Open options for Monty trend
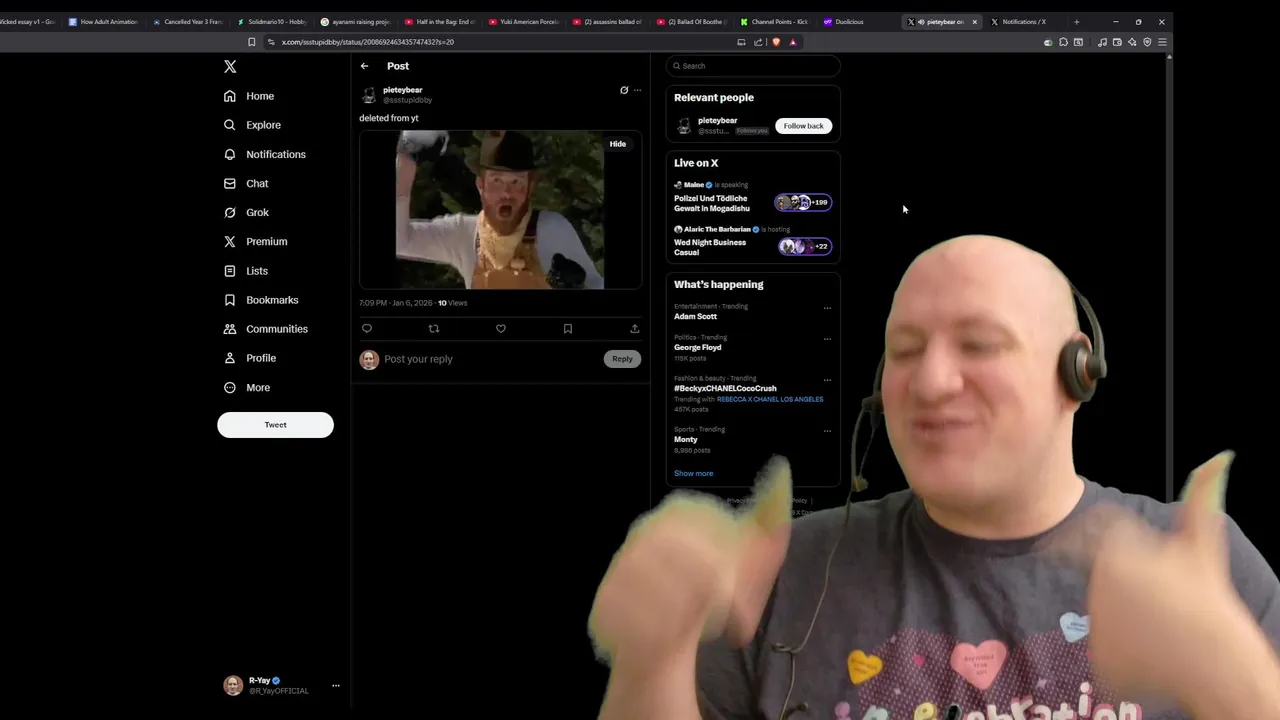Viewport: 1280px width, 720px height. pyautogui.click(x=827, y=431)
